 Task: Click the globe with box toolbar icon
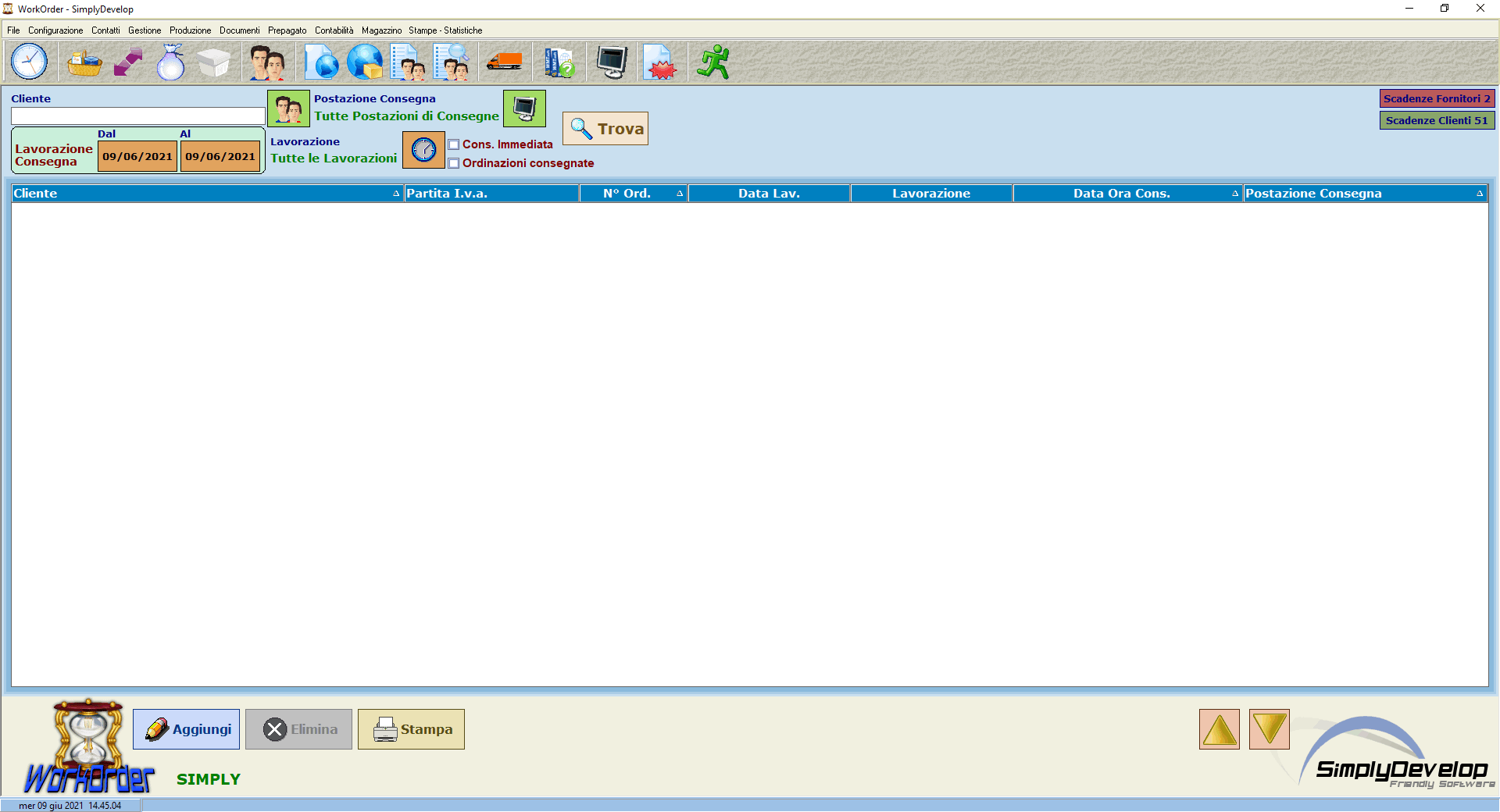[365, 62]
